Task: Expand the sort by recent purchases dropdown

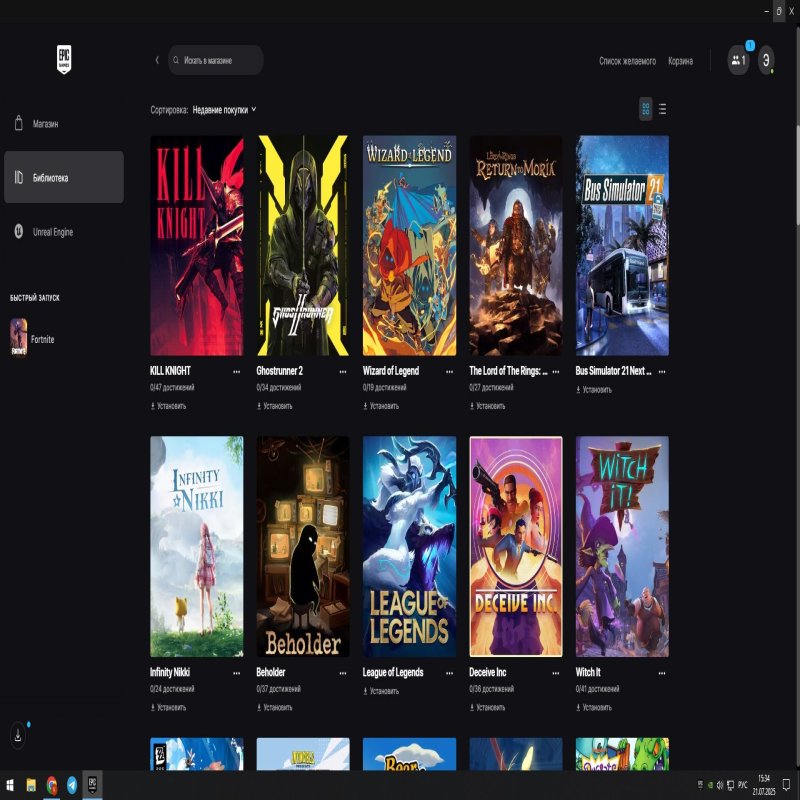Action: pyautogui.click(x=224, y=110)
